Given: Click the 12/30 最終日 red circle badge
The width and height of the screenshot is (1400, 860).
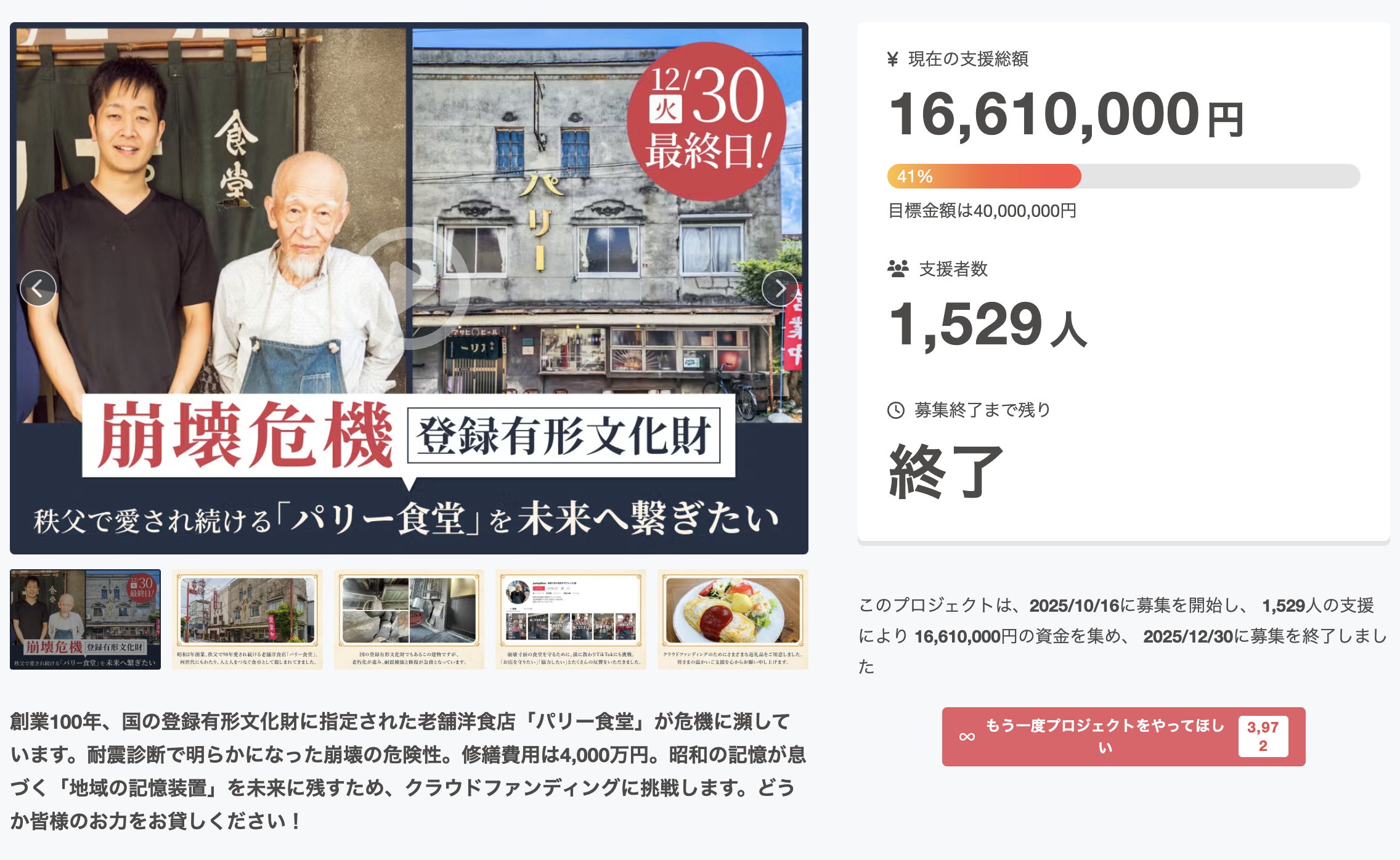Looking at the screenshot, I should (707, 121).
